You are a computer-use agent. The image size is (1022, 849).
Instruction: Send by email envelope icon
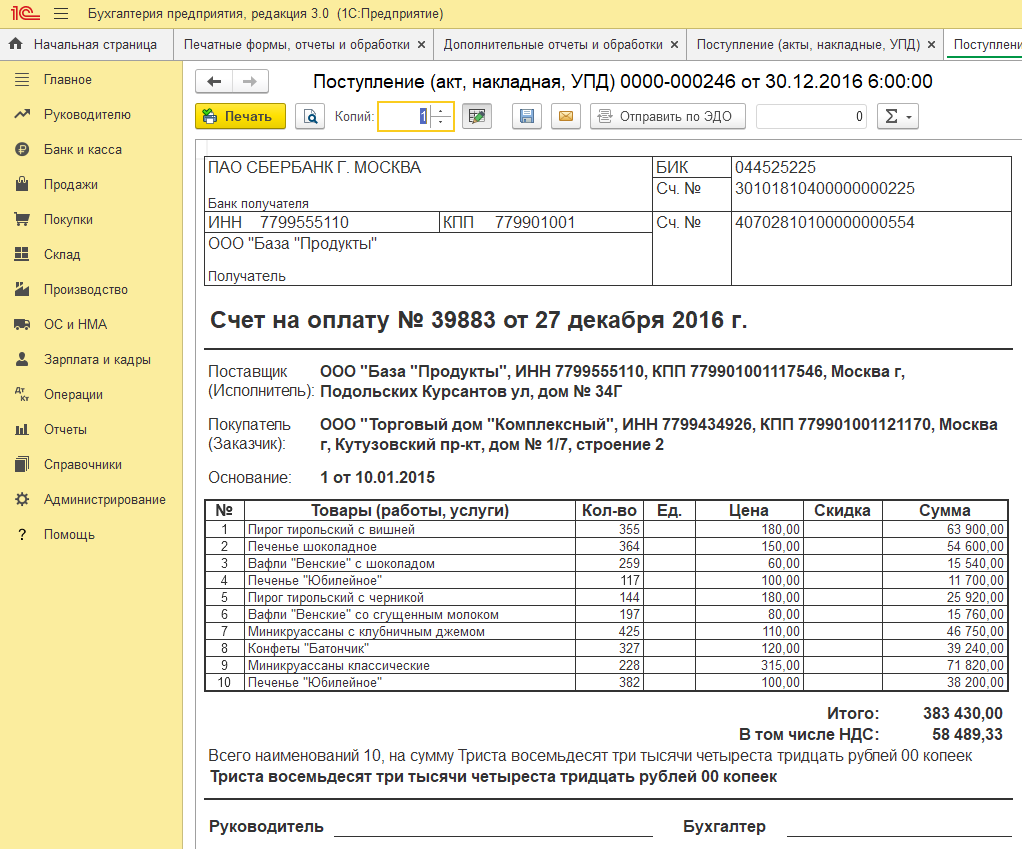click(566, 117)
